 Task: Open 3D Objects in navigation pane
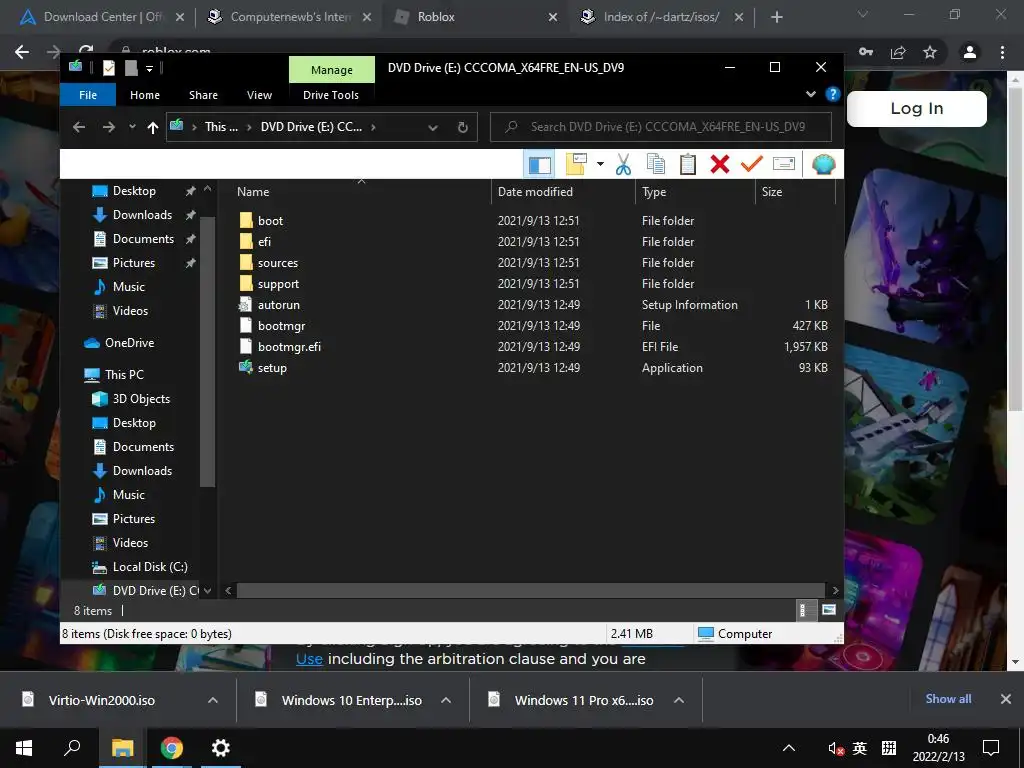pyautogui.click(x=140, y=399)
